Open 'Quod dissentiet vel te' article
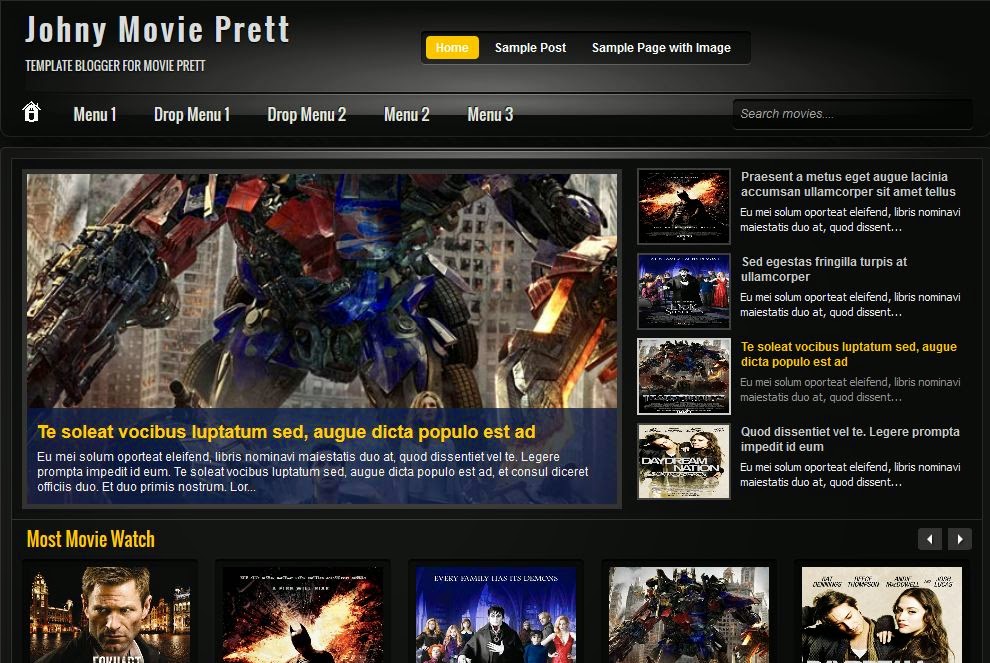990x663 pixels. pos(850,439)
